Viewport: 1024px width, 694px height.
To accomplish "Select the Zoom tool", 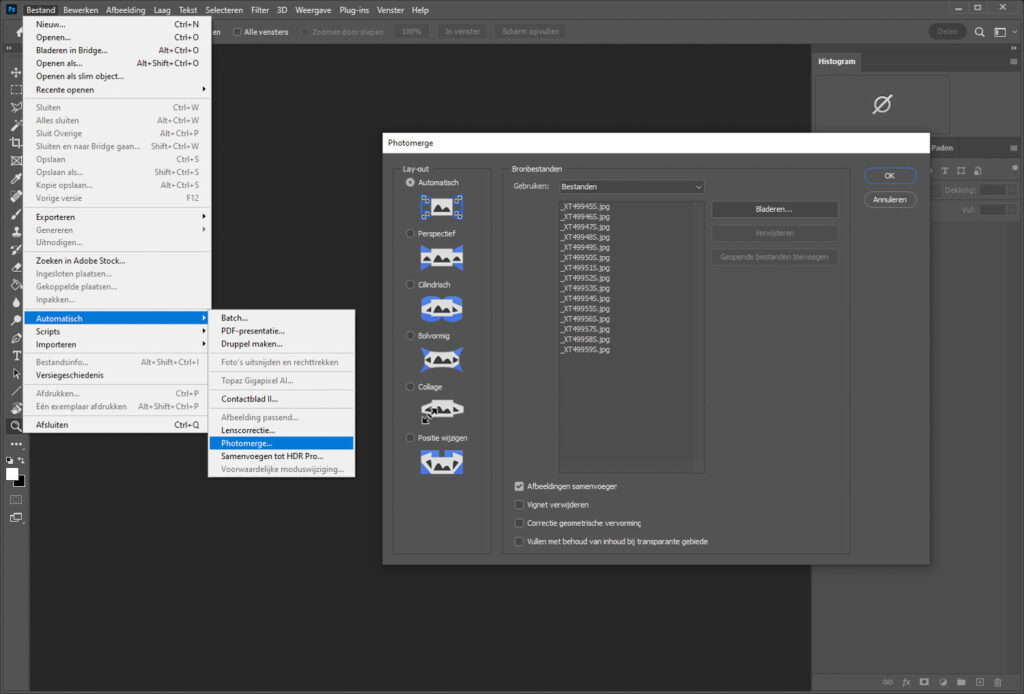I will point(16,426).
